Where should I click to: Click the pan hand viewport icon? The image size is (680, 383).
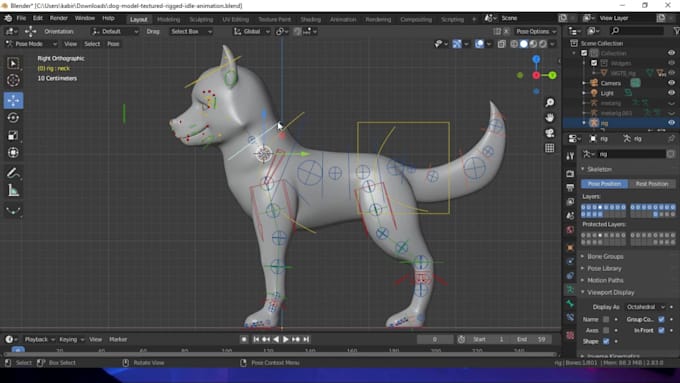pyautogui.click(x=550, y=118)
